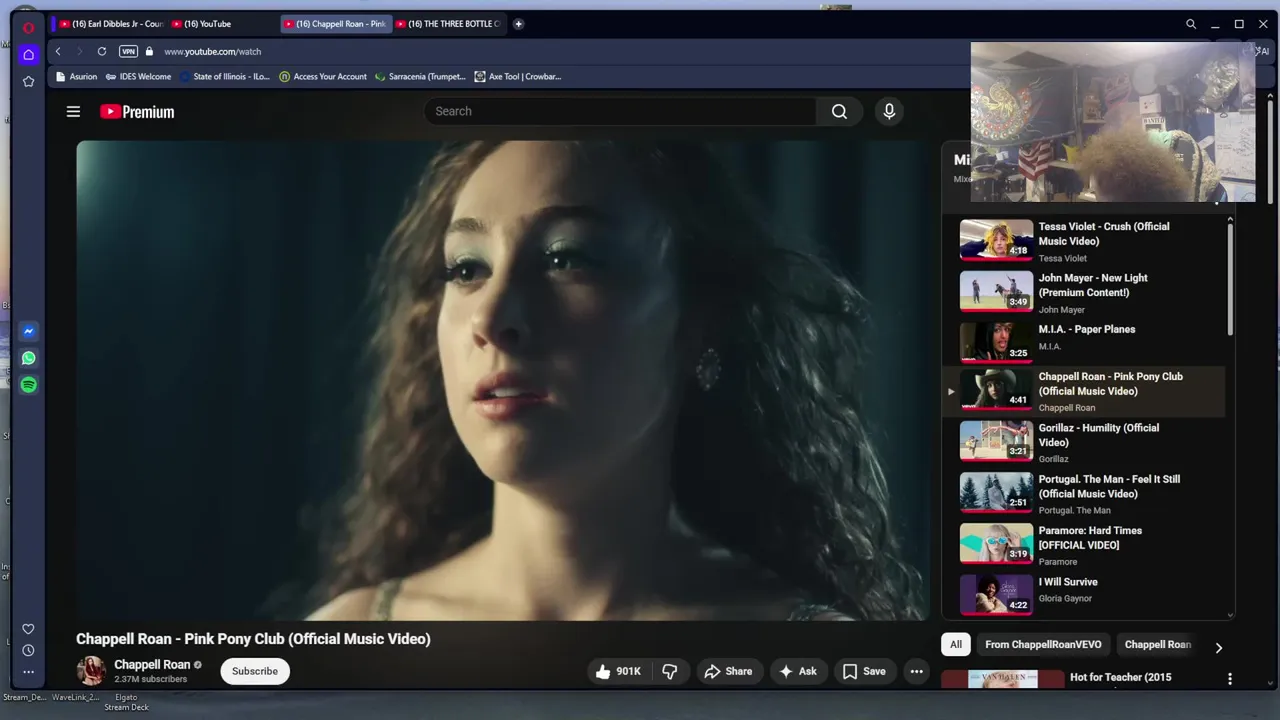Play John Mayer - New Light playlist item
This screenshot has width=1280, height=720.
[1085, 291]
